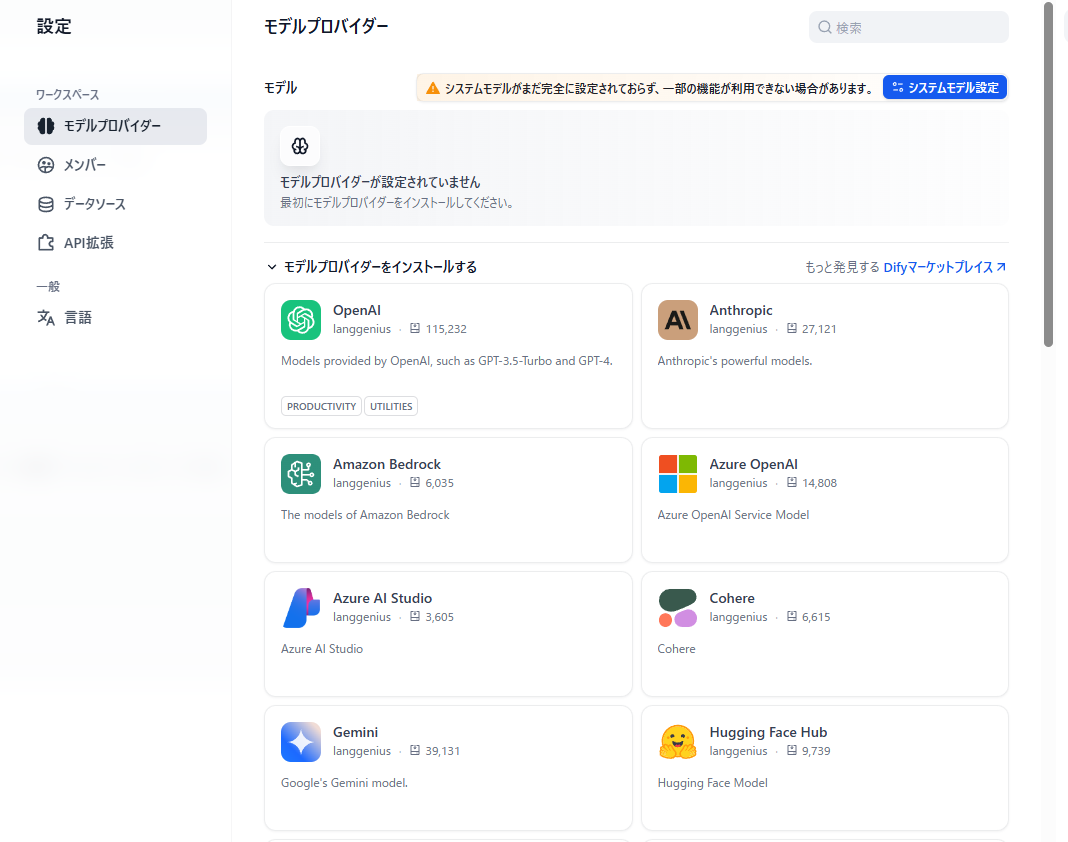Select the Gemini sparkle icon
Screen dimensions: 1068x842
[x=301, y=742]
